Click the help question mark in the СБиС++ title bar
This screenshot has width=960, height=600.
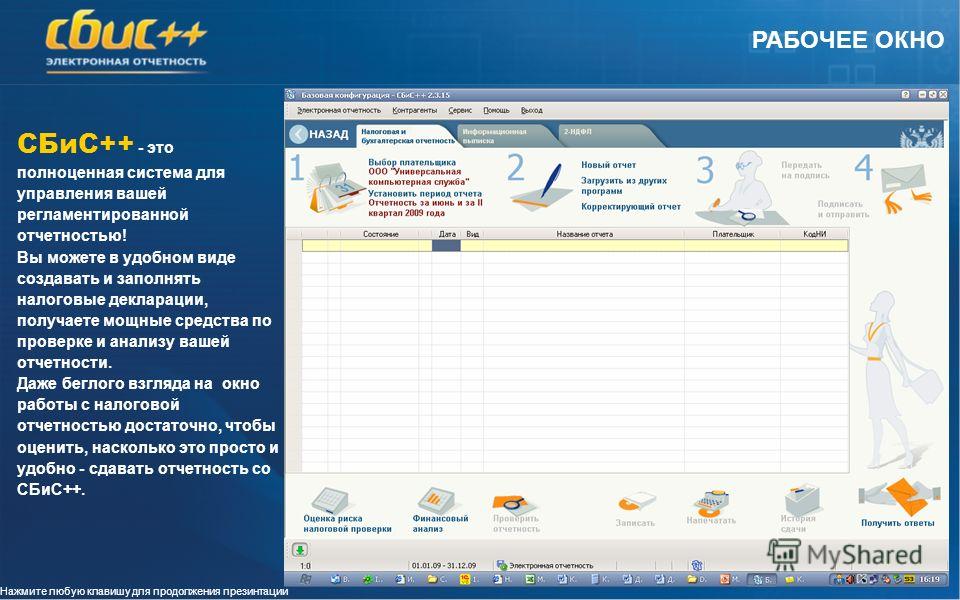pyautogui.click(x=906, y=95)
